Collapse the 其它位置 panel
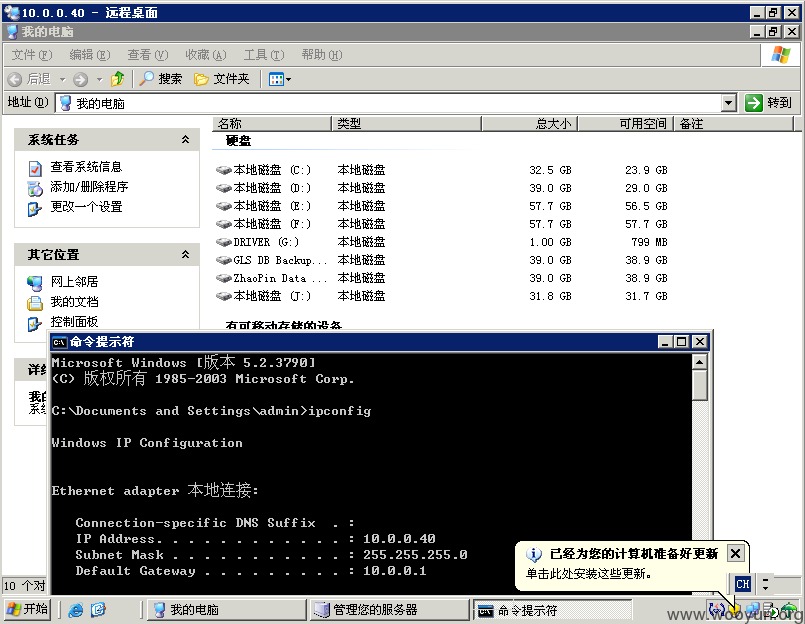The height and width of the screenshot is (624, 805). [x=185, y=254]
